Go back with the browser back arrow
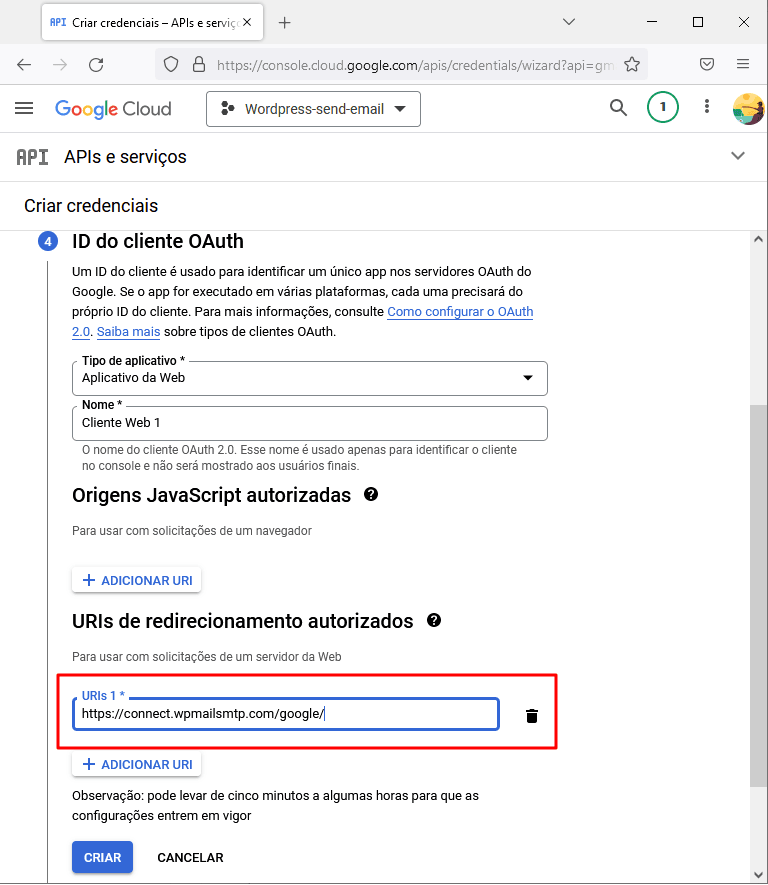 click(x=24, y=65)
